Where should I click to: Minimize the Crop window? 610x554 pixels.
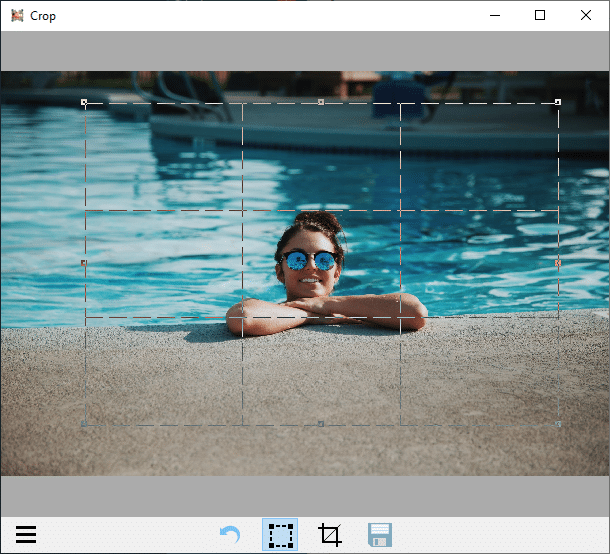(x=494, y=15)
